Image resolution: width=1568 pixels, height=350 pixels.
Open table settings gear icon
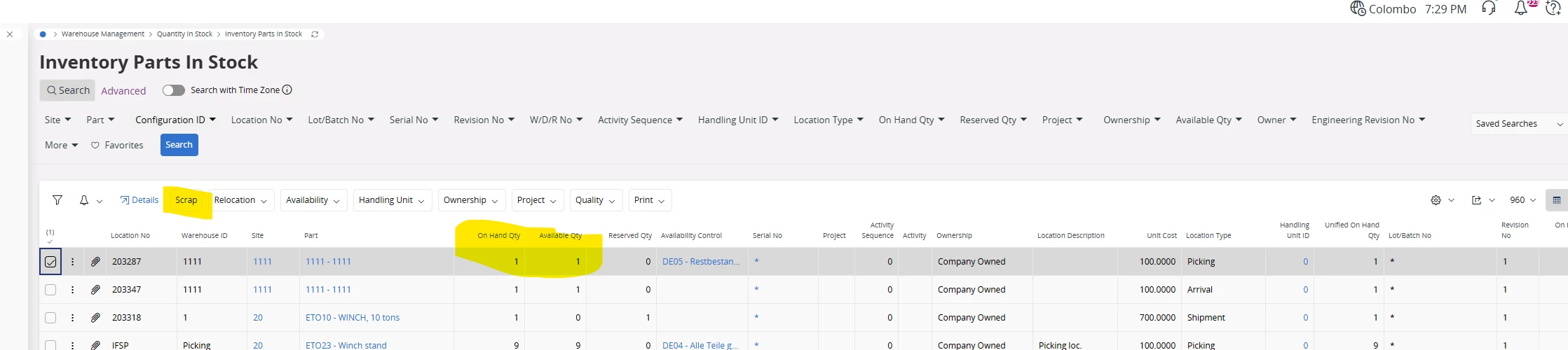[1436, 200]
